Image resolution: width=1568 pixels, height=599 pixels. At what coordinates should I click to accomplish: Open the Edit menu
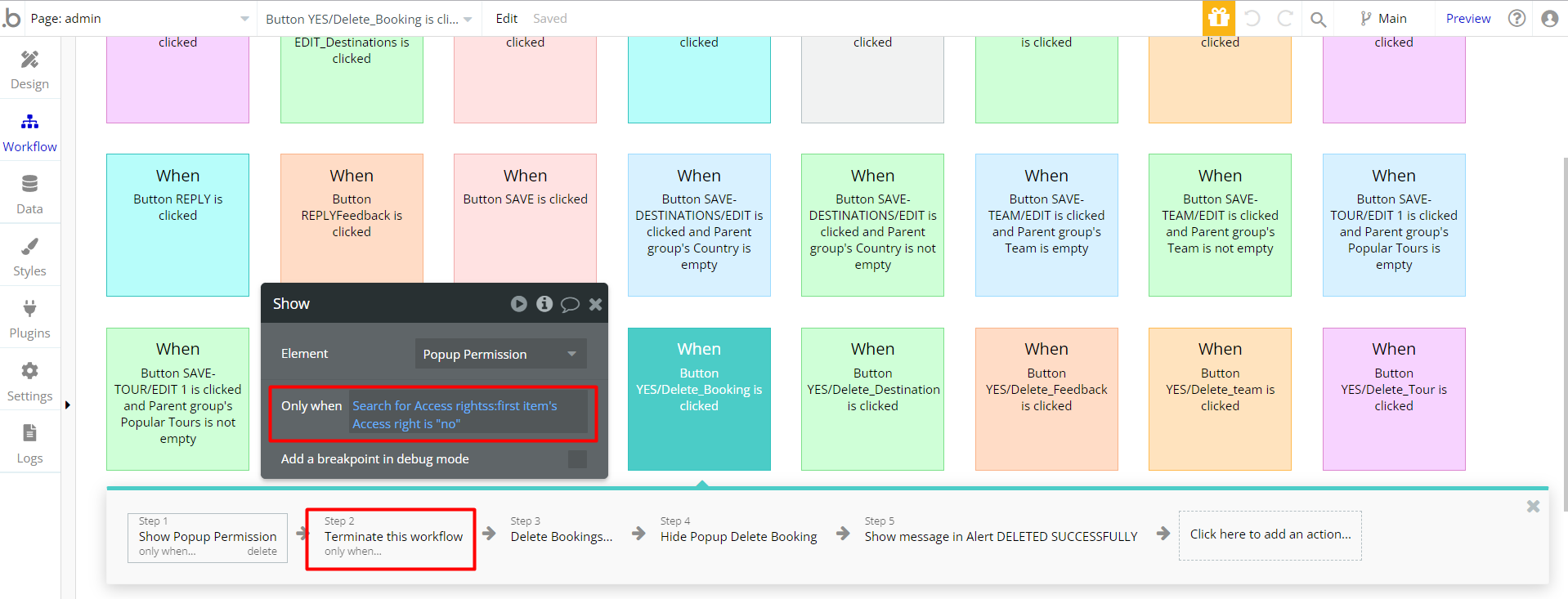[507, 18]
